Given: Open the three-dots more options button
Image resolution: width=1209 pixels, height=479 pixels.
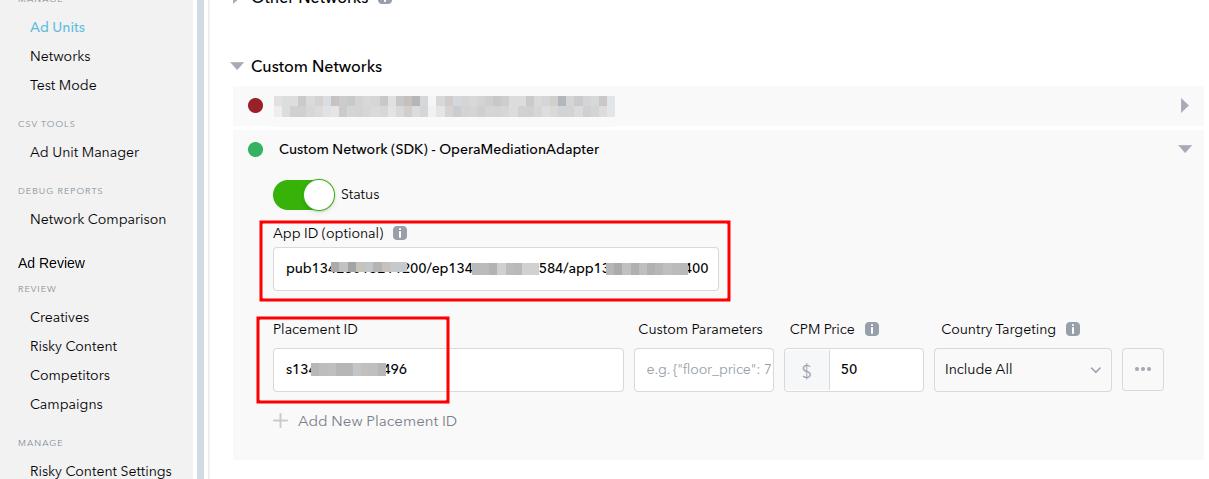Looking at the screenshot, I should 1143,370.
